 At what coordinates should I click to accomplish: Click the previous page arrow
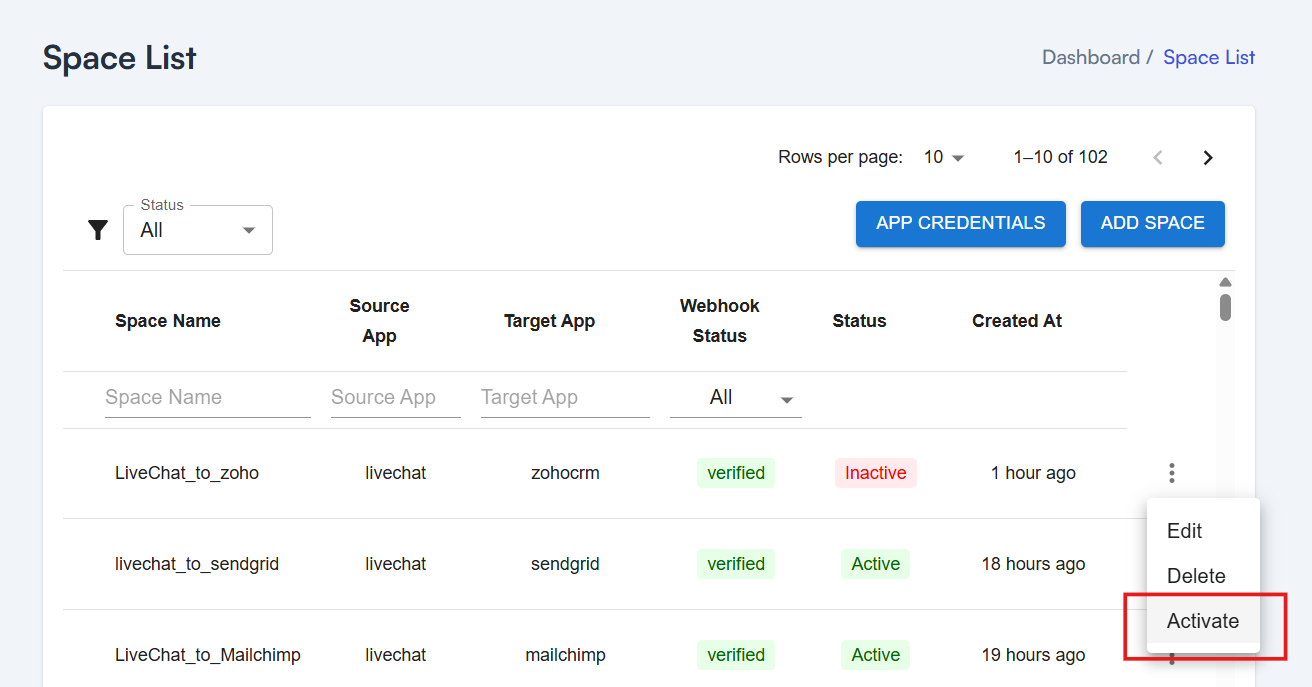click(1158, 157)
